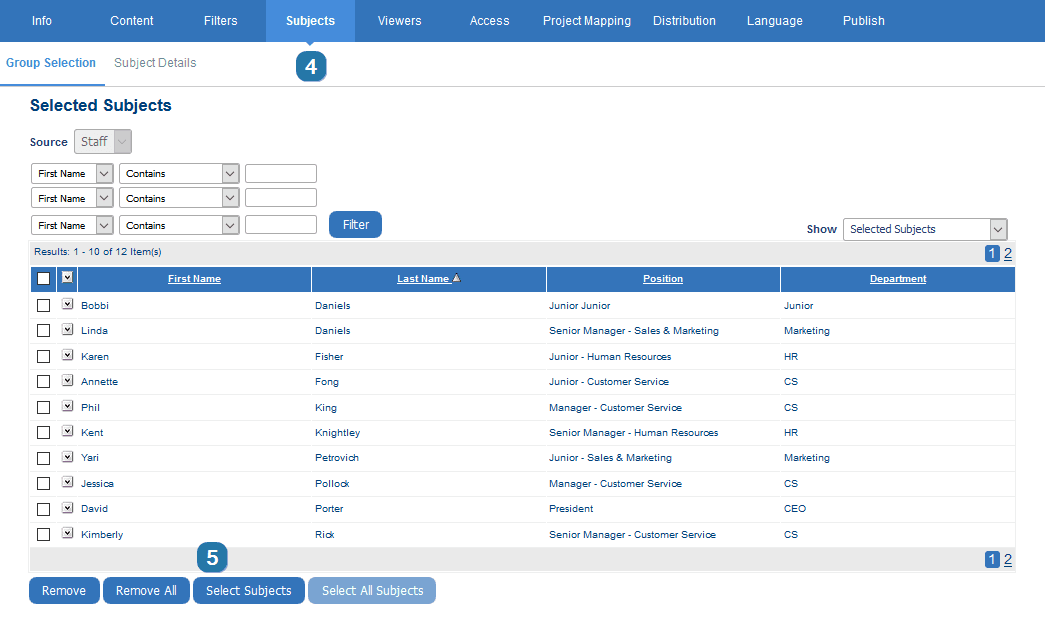Open the first First Name filter dropdown
The width and height of the screenshot is (1045, 617).
(71, 173)
